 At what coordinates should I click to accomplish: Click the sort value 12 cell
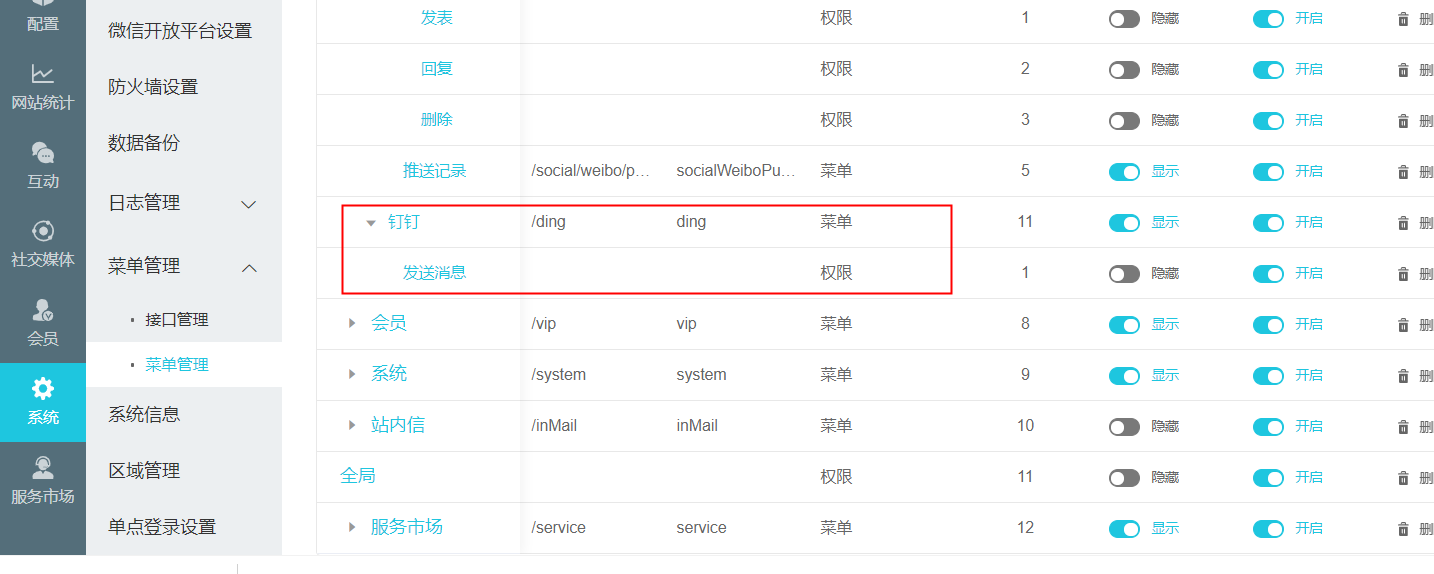pos(1025,527)
